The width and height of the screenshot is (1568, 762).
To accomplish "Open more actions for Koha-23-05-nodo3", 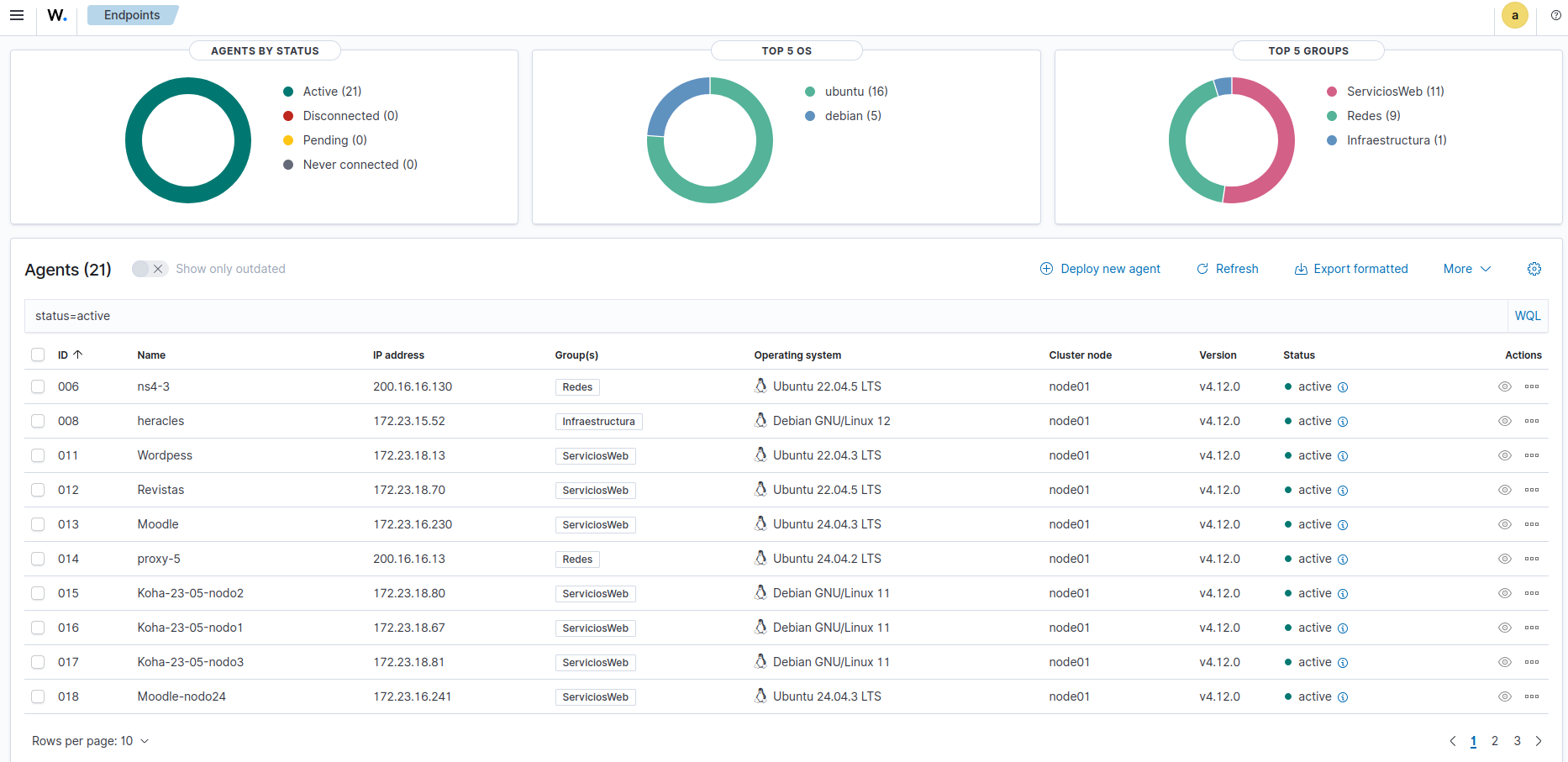I will (x=1532, y=662).
